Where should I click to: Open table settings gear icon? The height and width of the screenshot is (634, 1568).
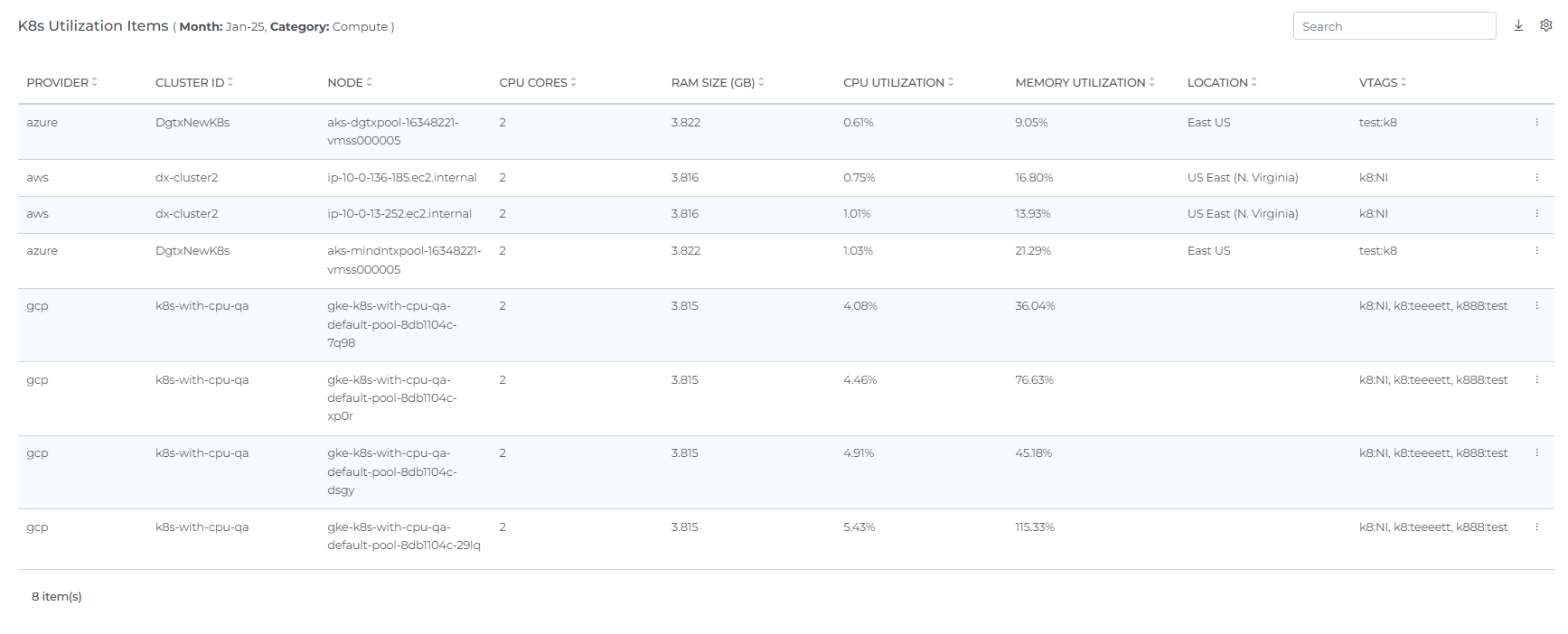[1546, 25]
